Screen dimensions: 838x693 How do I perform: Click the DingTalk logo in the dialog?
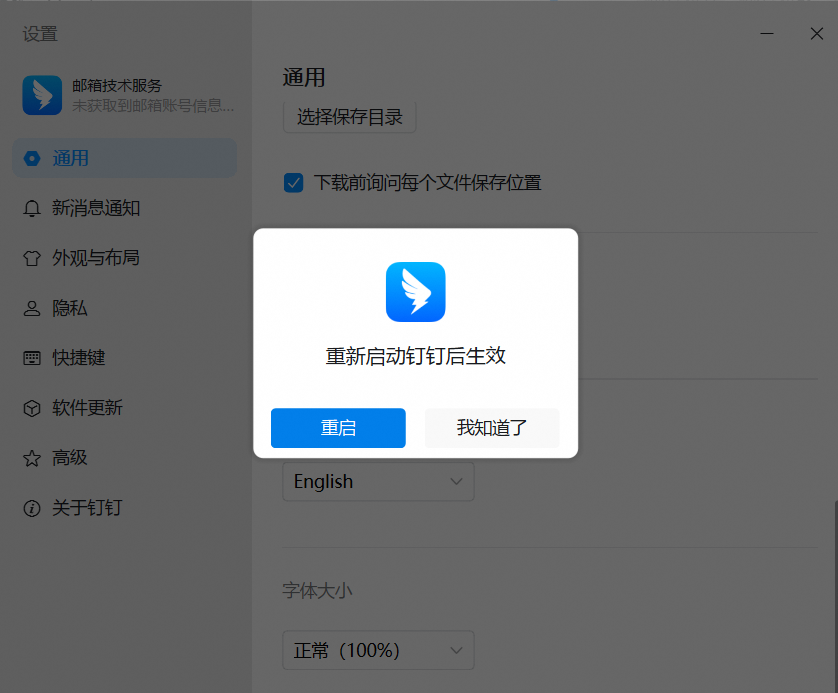tap(415, 291)
